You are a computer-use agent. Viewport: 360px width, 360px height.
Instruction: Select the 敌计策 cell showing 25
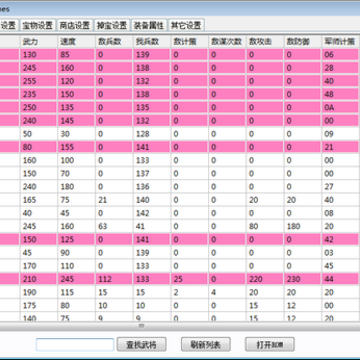pos(189,279)
